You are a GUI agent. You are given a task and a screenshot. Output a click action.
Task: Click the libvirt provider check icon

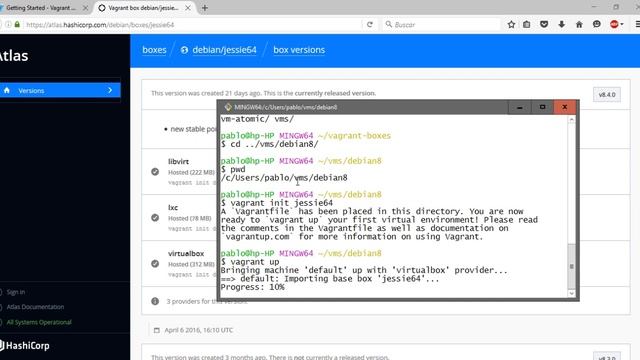point(155,172)
